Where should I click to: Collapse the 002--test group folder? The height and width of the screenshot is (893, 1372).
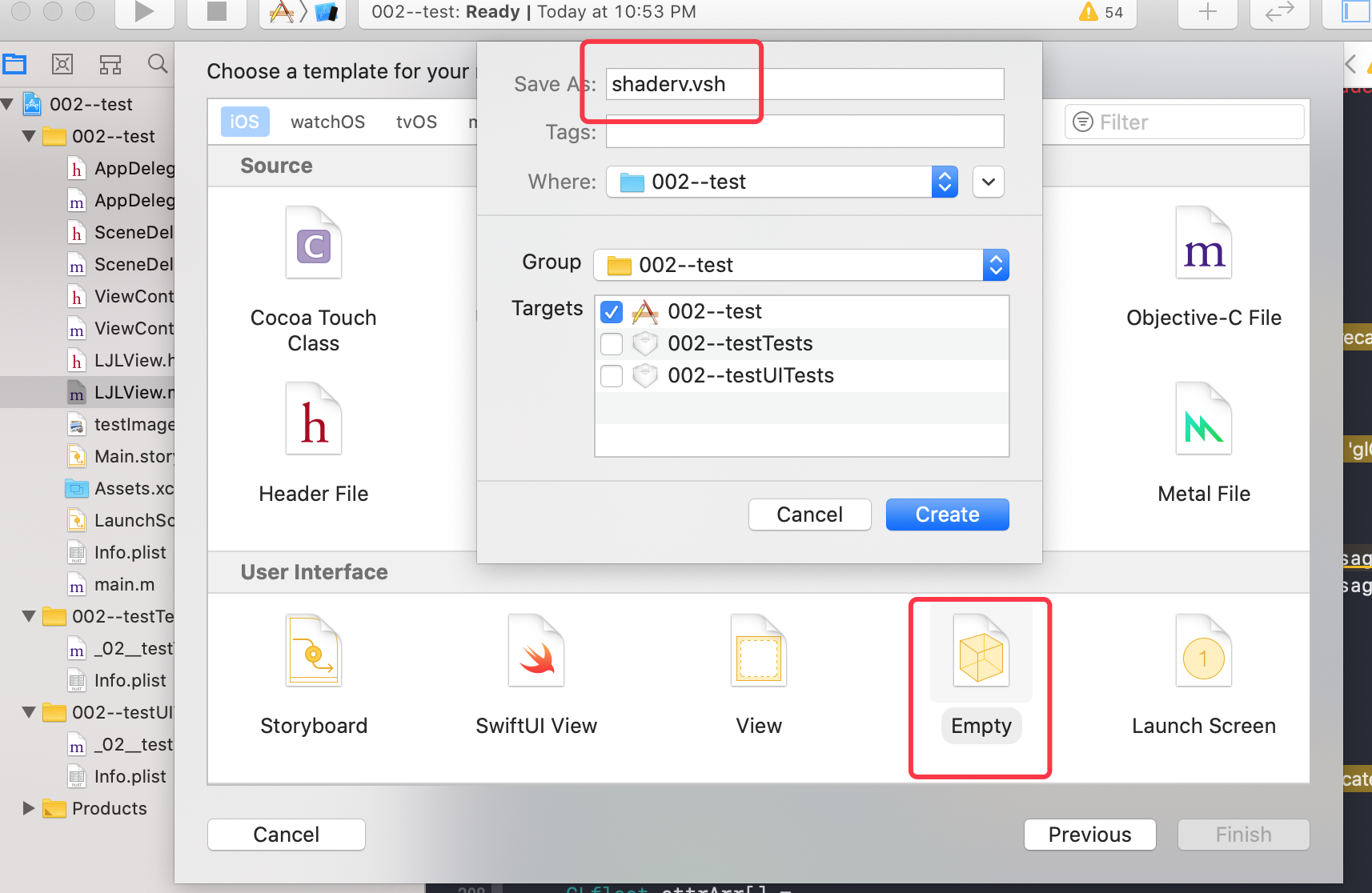(29, 136)
